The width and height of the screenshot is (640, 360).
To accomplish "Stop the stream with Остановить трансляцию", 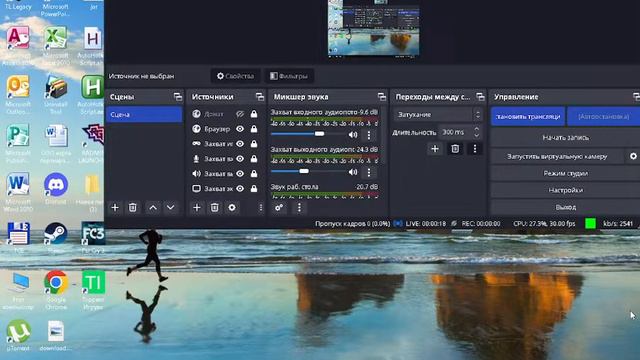I will 528,116.
